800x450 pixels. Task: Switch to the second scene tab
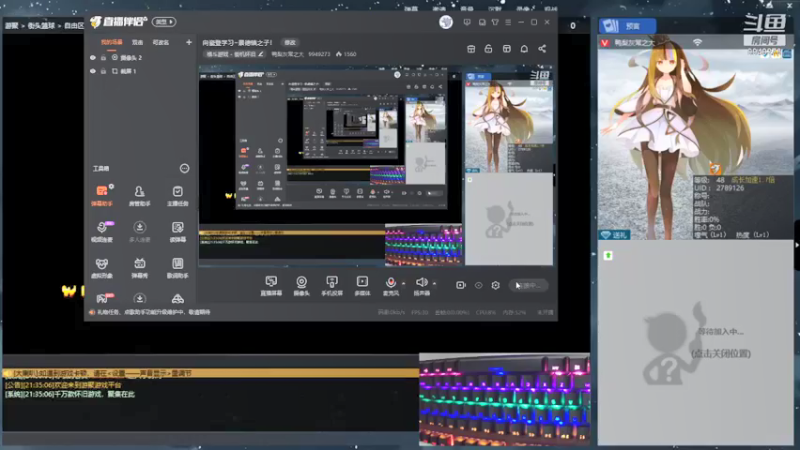click(138, 42)
